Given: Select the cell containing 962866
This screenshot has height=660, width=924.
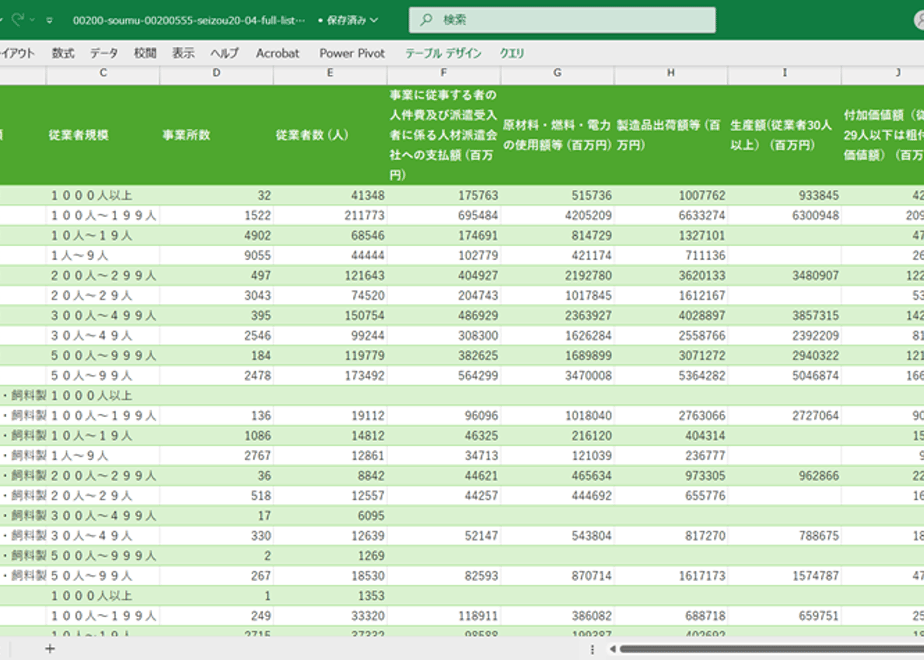Looking at the screenshot, I should point(784,476).
